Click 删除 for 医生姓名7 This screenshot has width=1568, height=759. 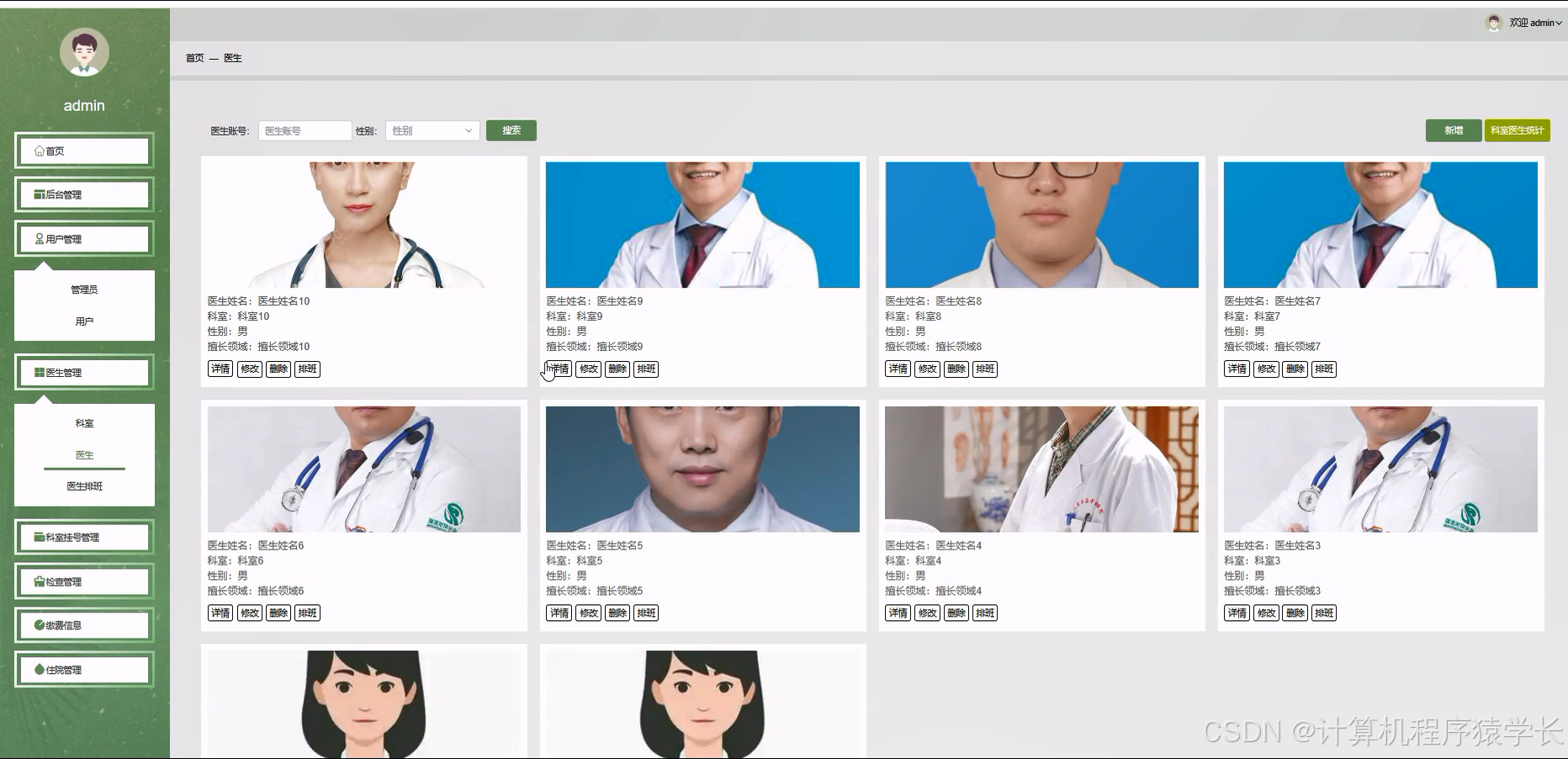click(x=1295, y=369)
